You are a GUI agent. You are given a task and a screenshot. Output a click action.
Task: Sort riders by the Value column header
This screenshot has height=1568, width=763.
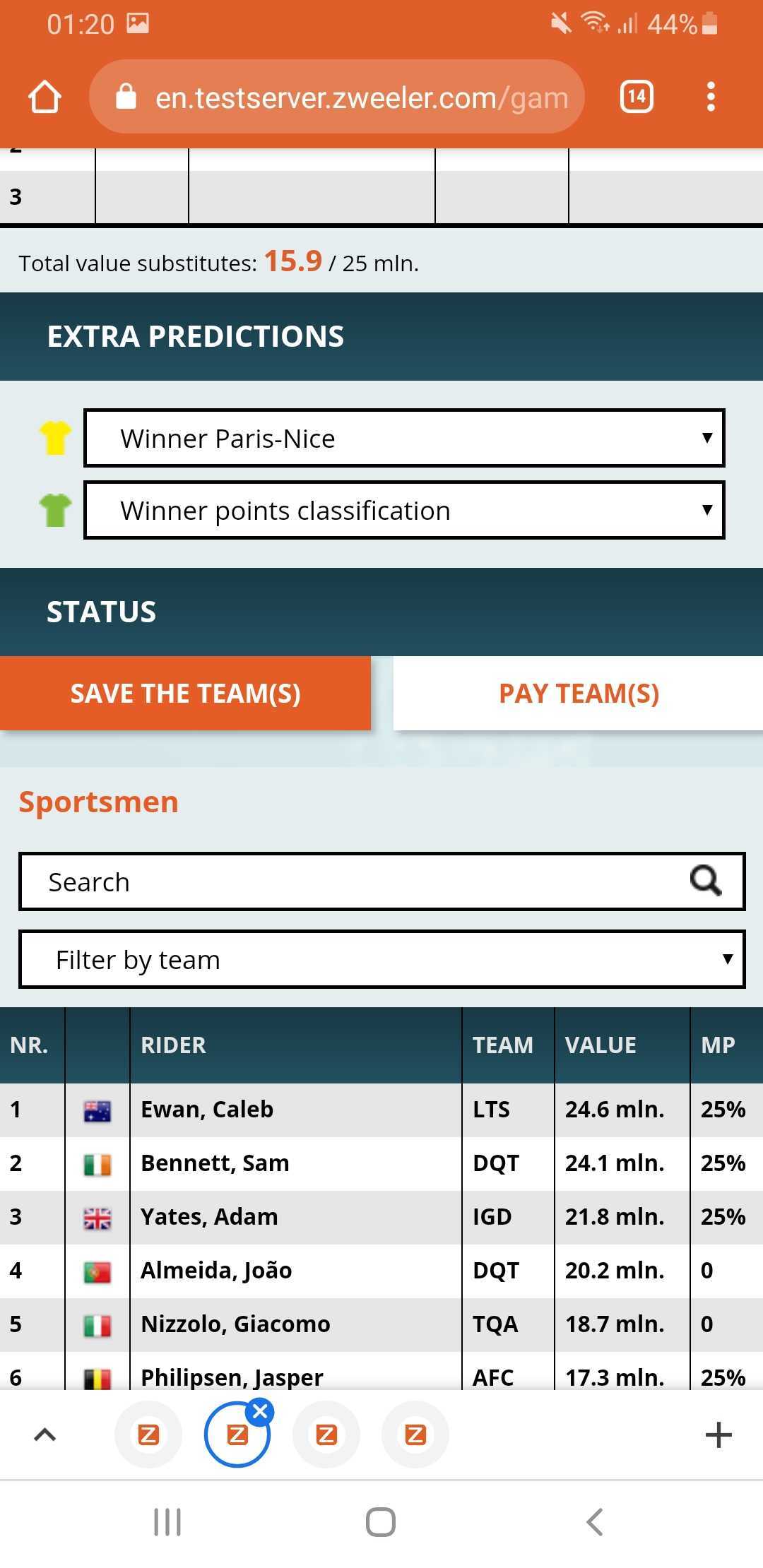[x=601, y=1045]
